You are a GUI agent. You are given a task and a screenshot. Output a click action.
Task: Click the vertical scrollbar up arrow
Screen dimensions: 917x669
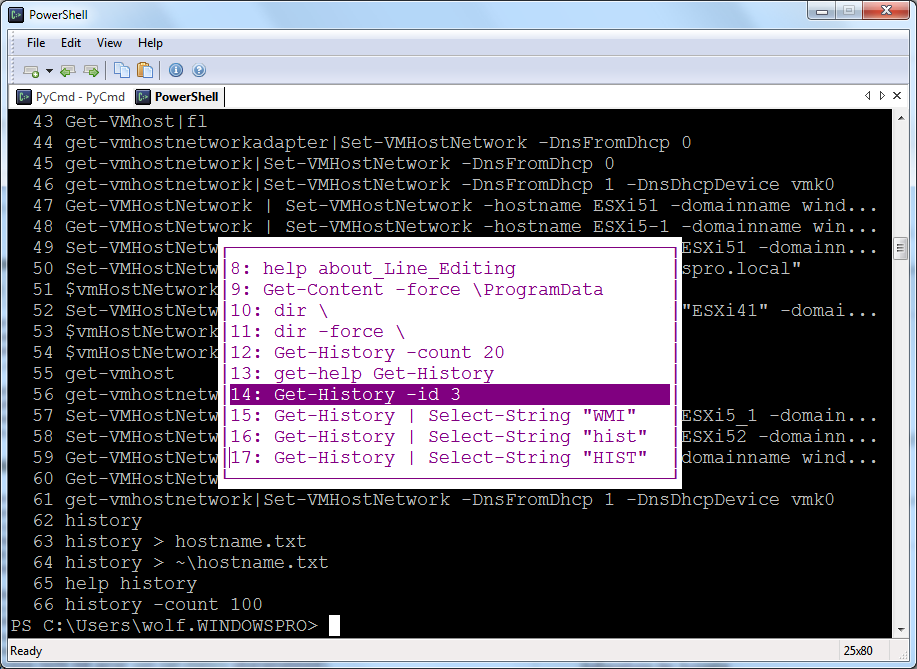coord(900,119)
